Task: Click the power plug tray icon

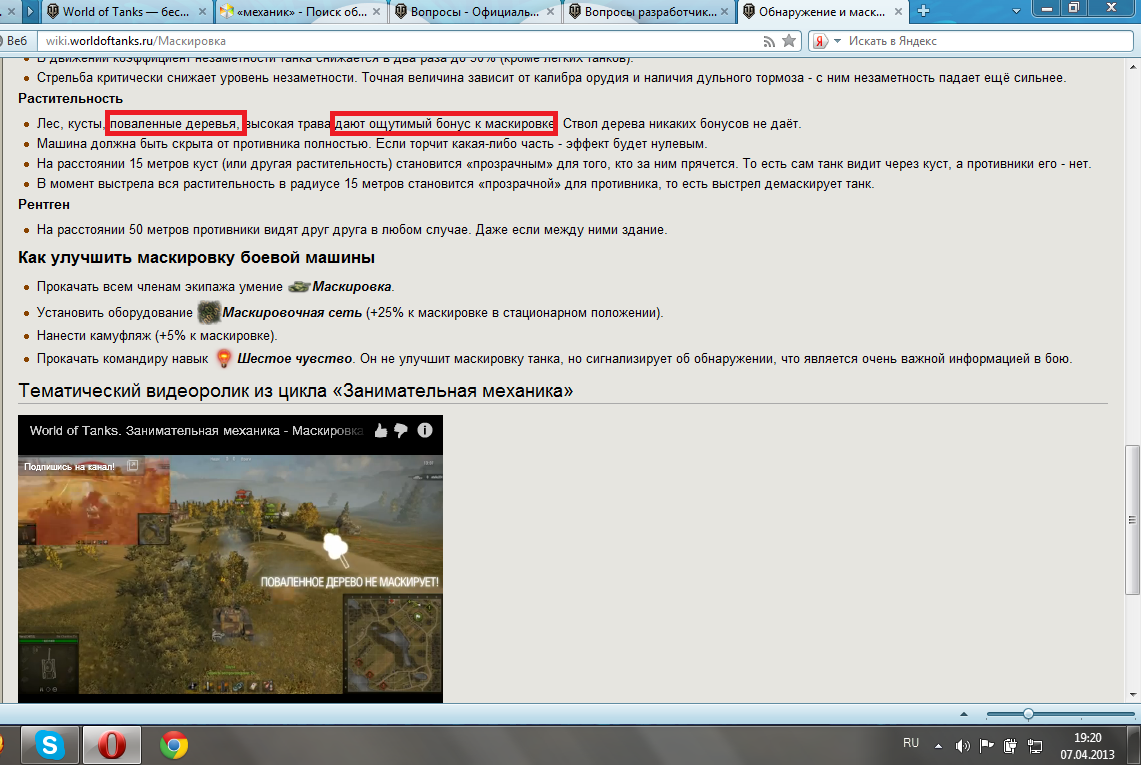Action: [1010, 745]
